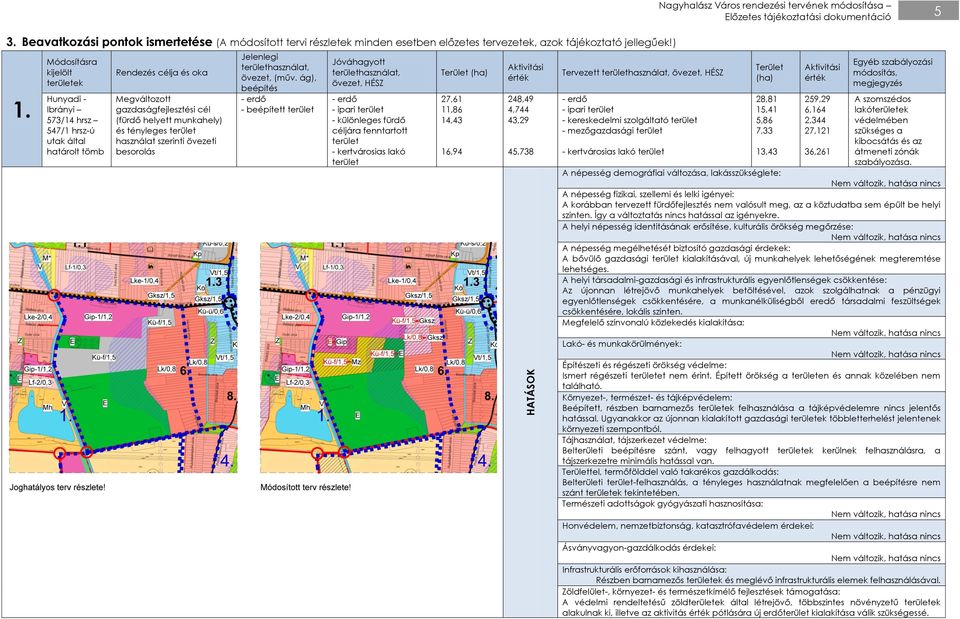Click the large row number "1."
The width and height of the screenshot is (960, 619).
click(22, 110)
